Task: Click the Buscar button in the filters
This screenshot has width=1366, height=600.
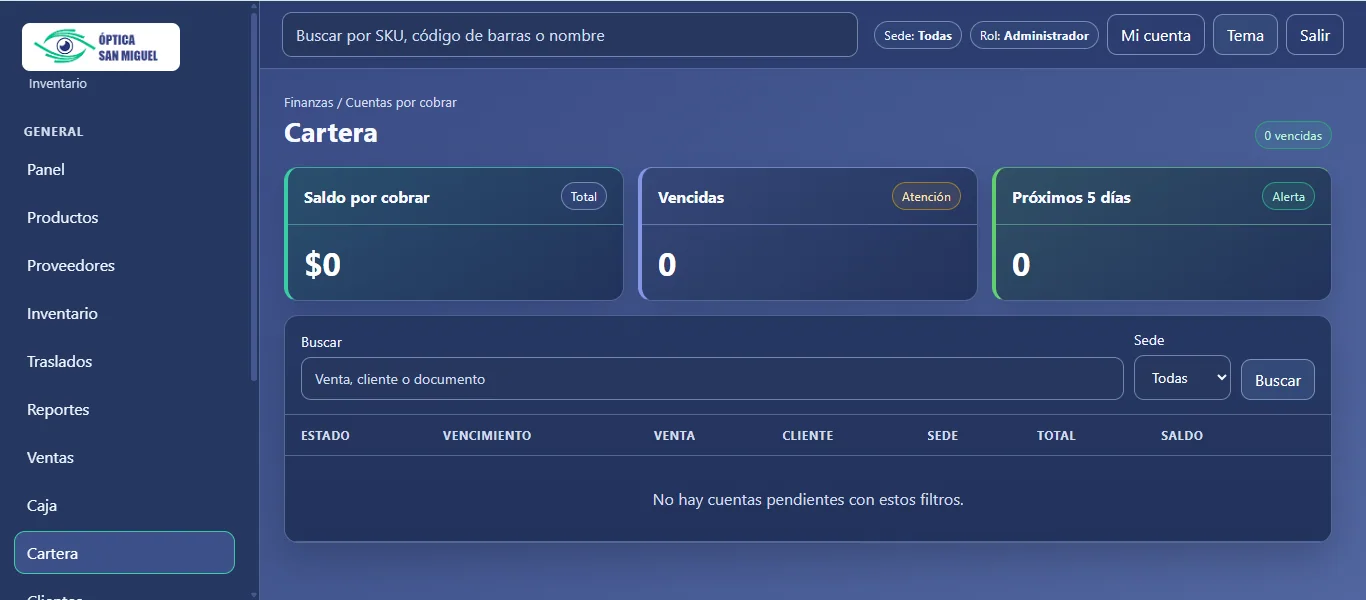Action: pyautogui.click(x=1278, y=380)
